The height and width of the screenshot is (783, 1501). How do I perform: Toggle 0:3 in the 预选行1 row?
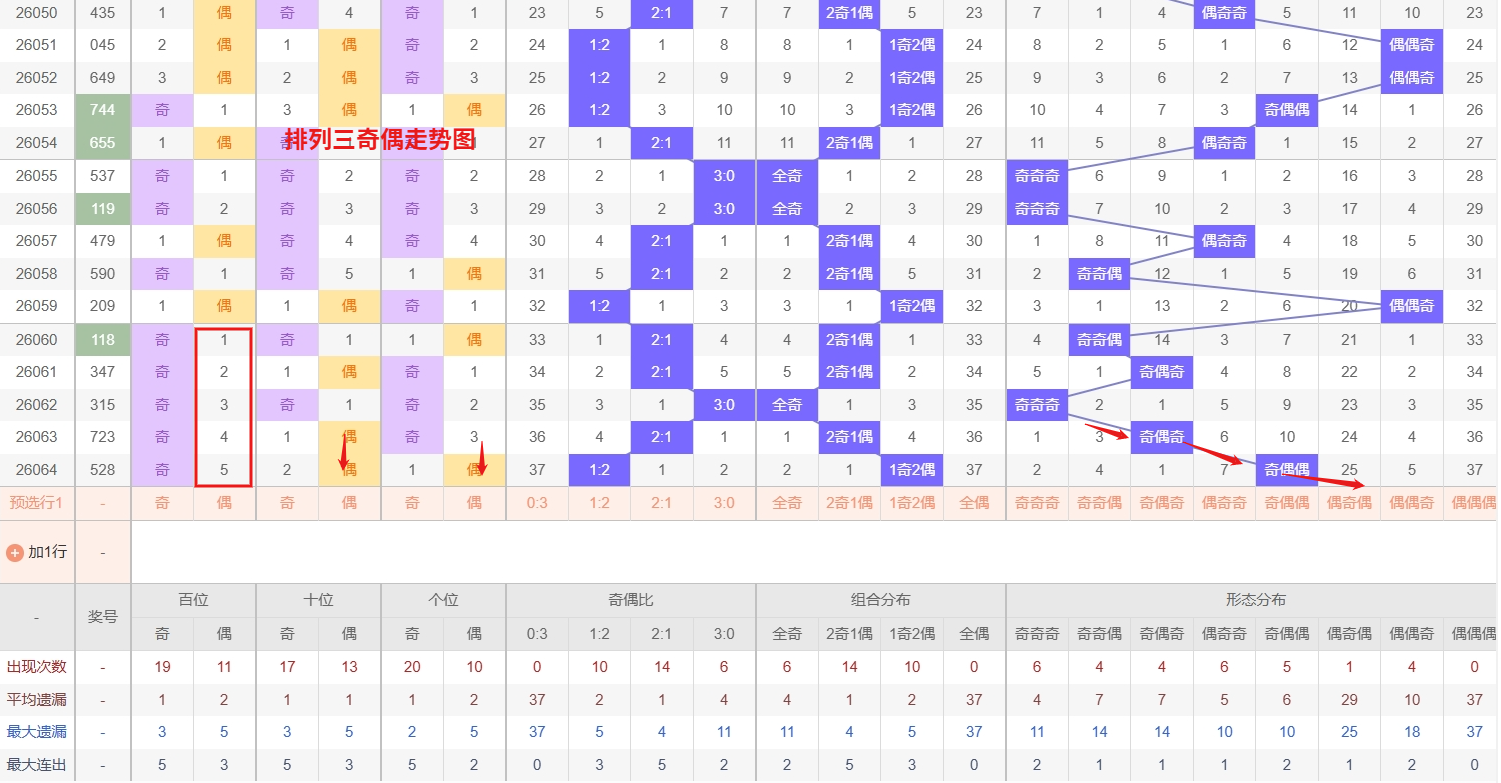(537, 503)
